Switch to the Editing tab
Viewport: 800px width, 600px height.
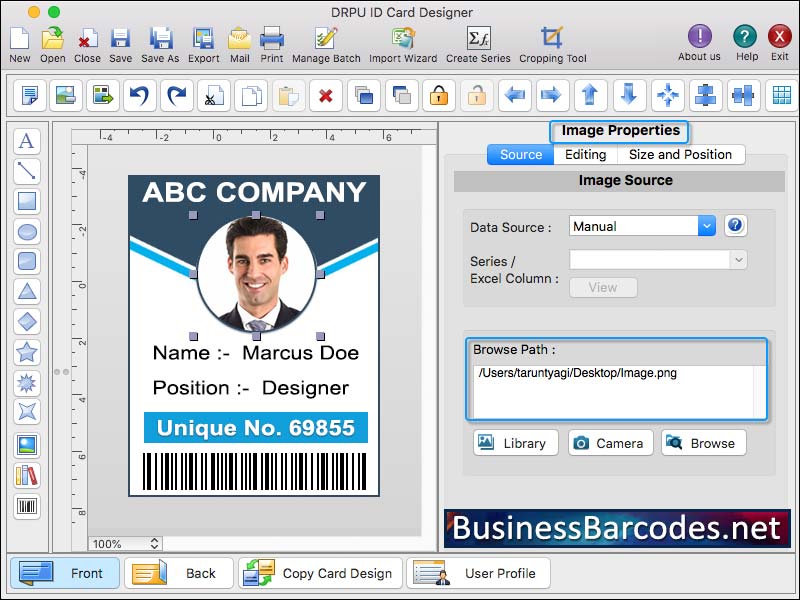[584, 155]
